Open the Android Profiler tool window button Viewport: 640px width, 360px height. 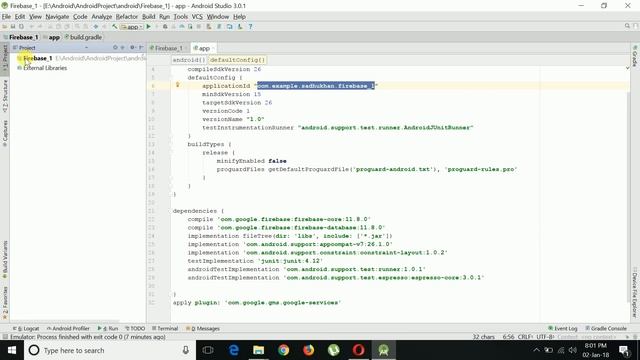coord(68,328)
